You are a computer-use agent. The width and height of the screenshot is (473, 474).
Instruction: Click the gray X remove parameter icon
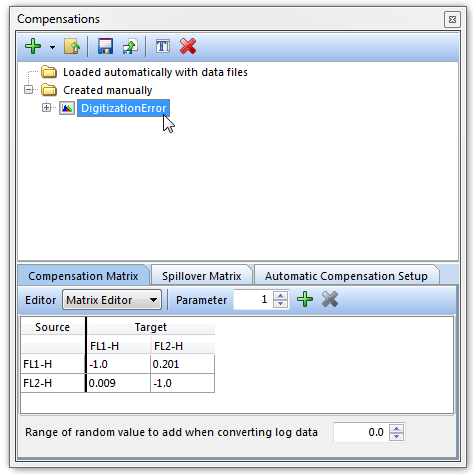click(x=330, y=299)
